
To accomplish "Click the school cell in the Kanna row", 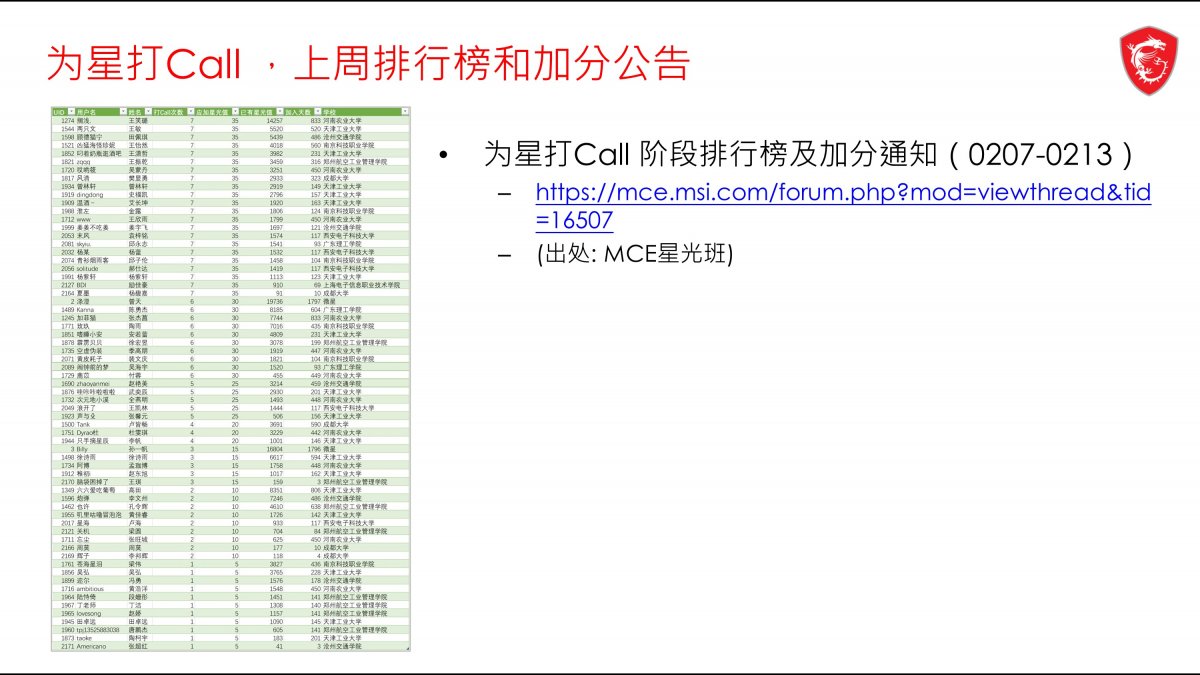I will [x=342, y=310].
